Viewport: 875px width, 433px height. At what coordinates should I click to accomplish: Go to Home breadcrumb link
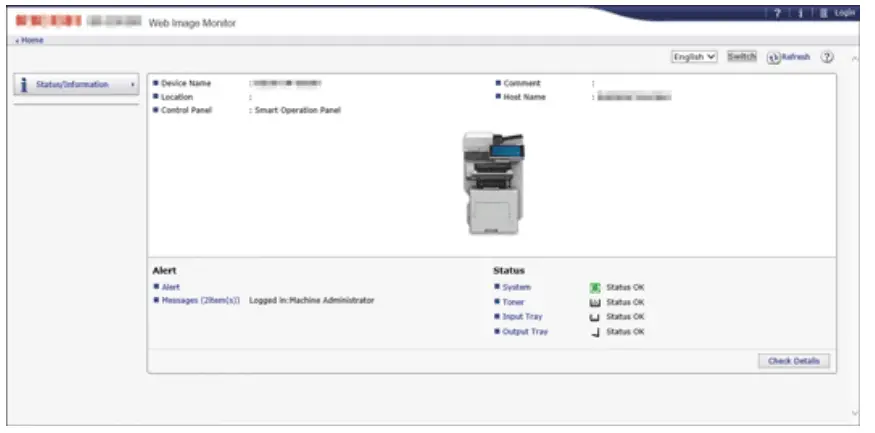(x=30, y=40)
